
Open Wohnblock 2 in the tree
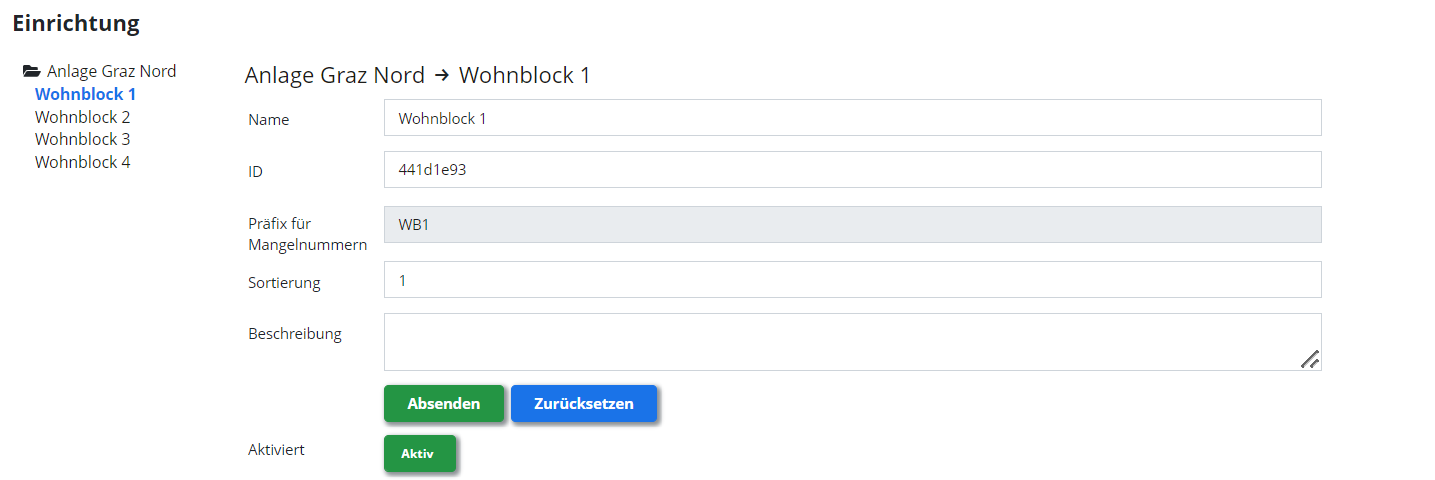tap(83, 117)
